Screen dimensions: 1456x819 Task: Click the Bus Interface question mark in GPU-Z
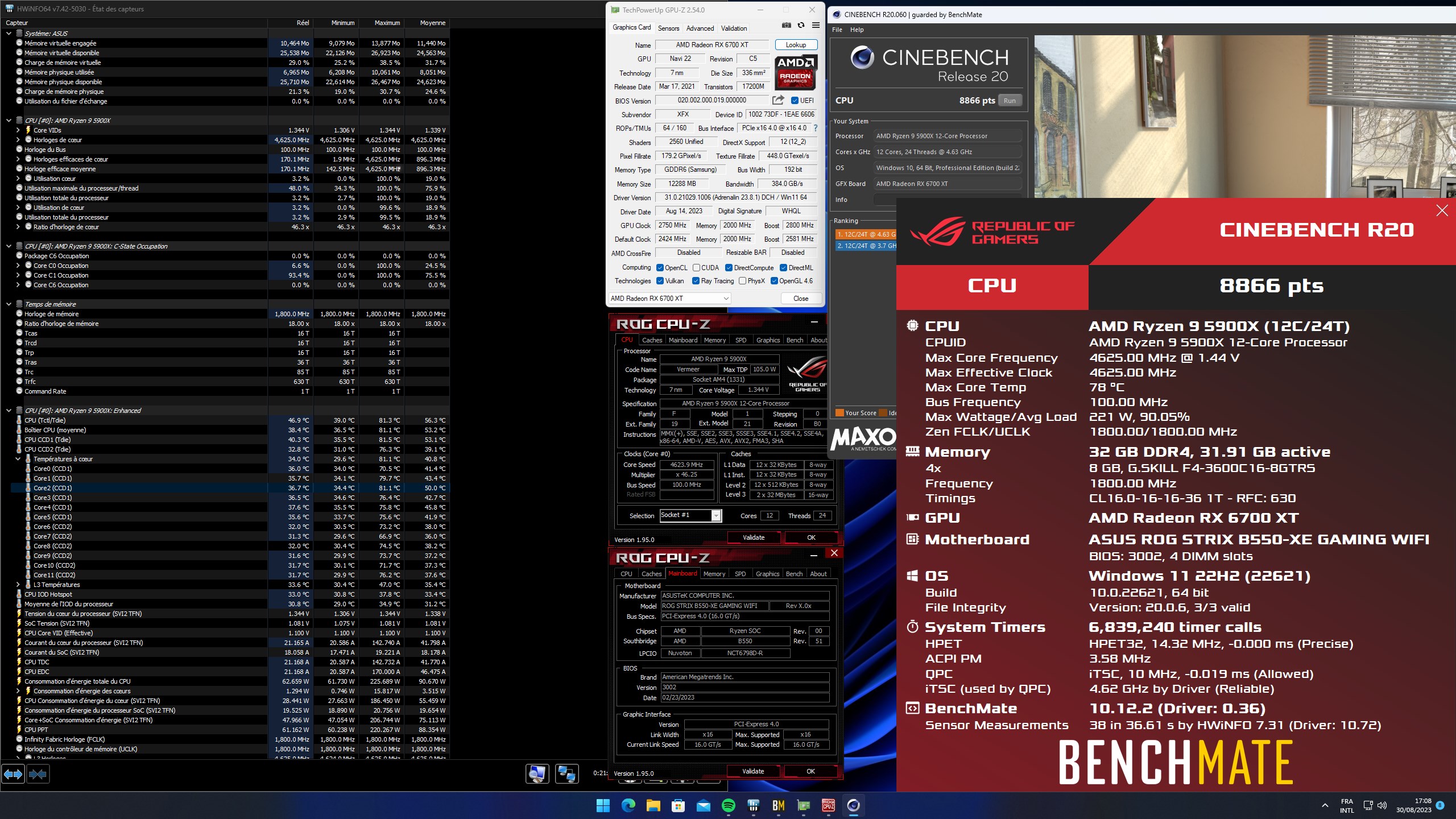[x=815, y=128]
